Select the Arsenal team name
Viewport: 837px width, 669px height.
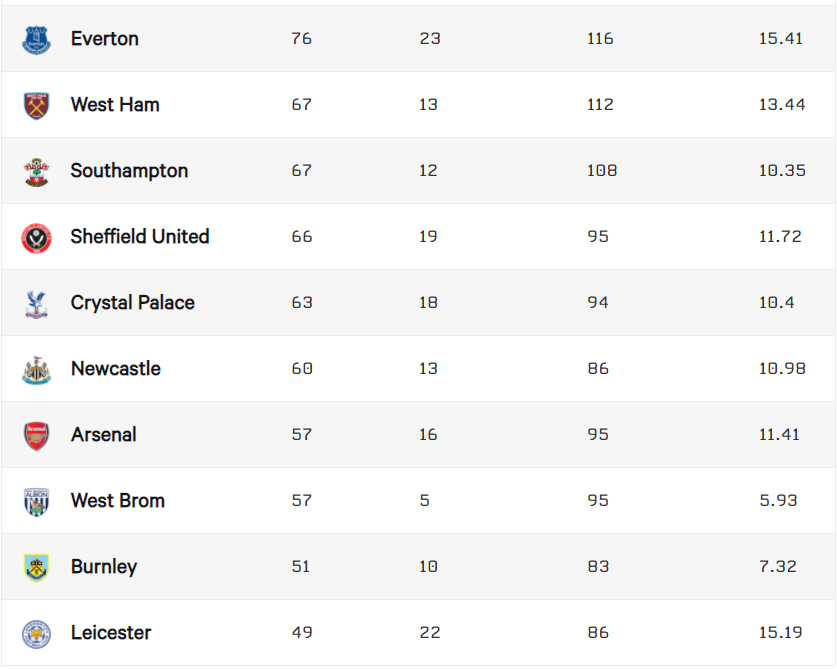pyautogui.click(x=104, y=435)
